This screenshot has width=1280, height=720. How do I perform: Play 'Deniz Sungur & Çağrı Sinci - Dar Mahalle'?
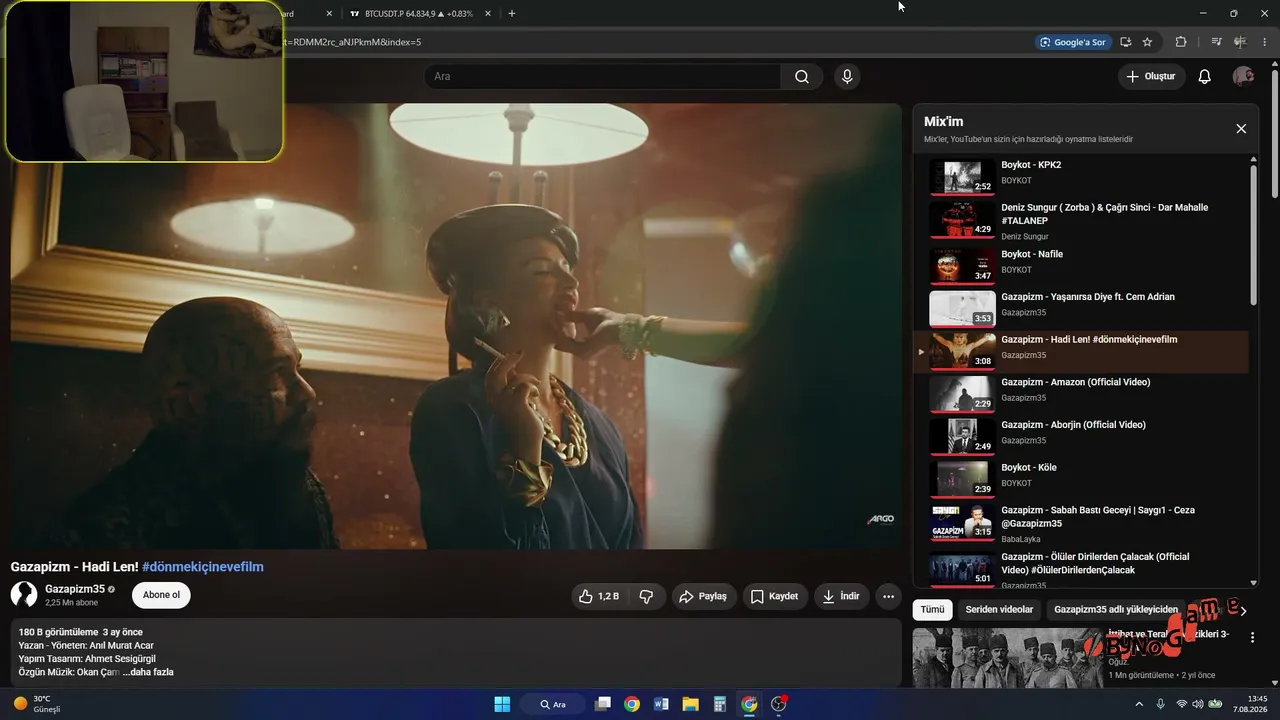(x=1082, y=220)
